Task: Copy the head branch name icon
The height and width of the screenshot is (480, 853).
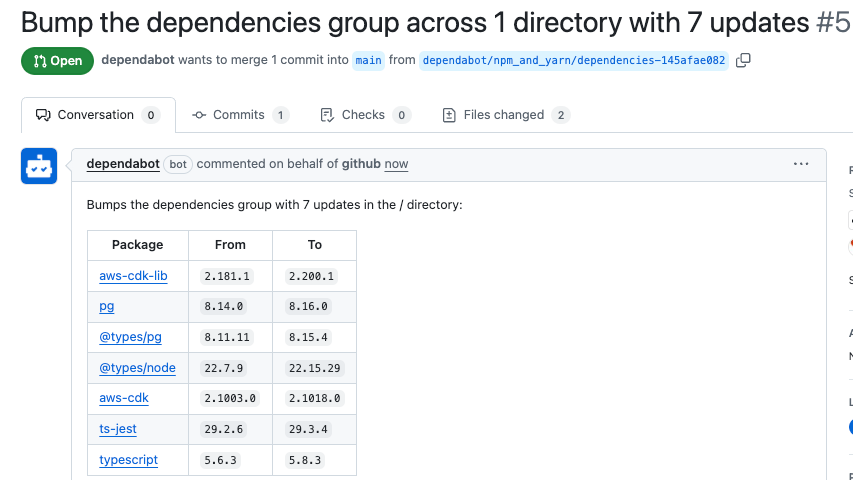Action: pos(743,60)
